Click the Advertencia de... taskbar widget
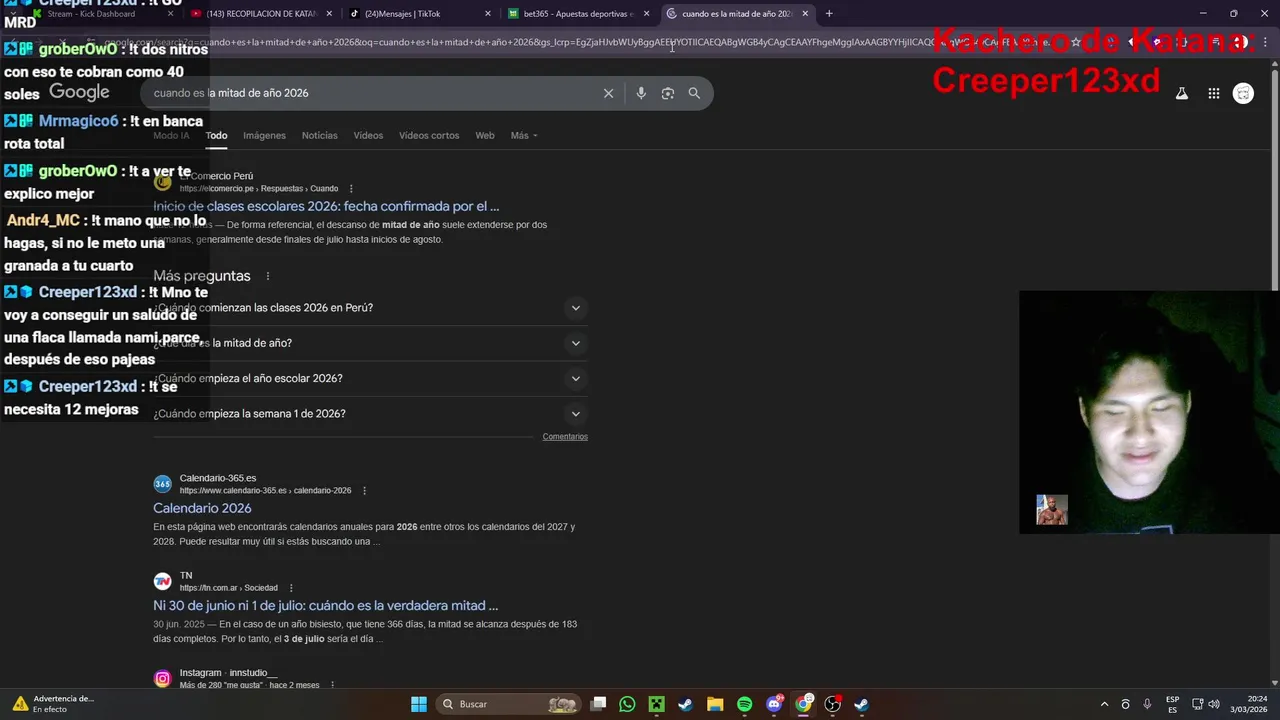 point(52,704)
